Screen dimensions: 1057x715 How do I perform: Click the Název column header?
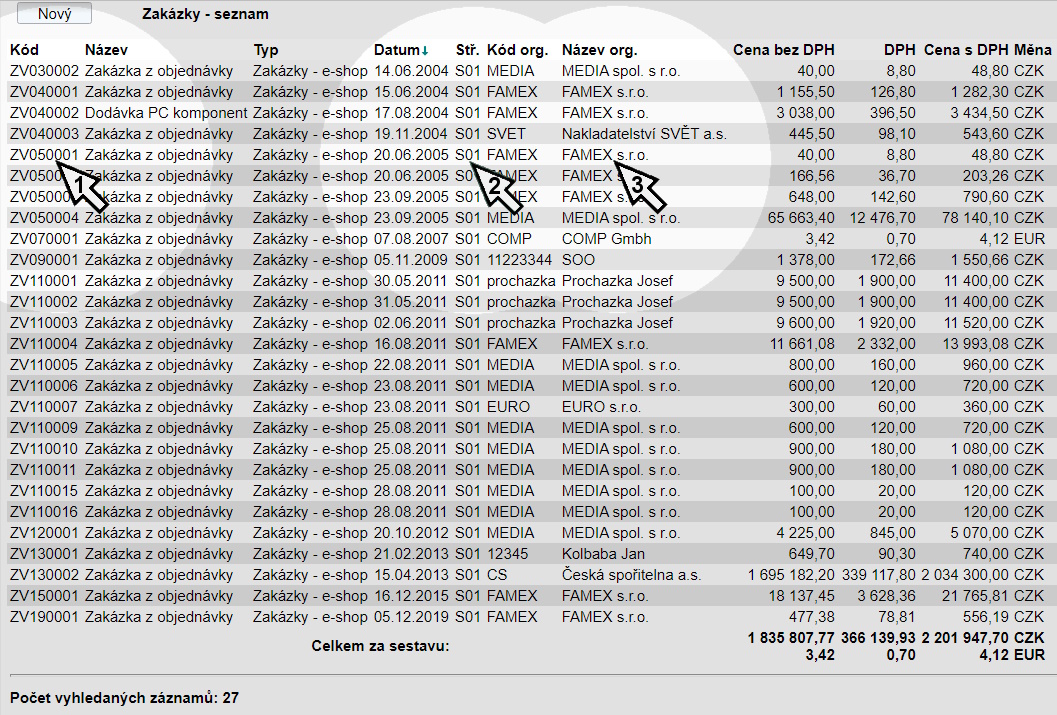pyautogui.click(x=106, y=50)
